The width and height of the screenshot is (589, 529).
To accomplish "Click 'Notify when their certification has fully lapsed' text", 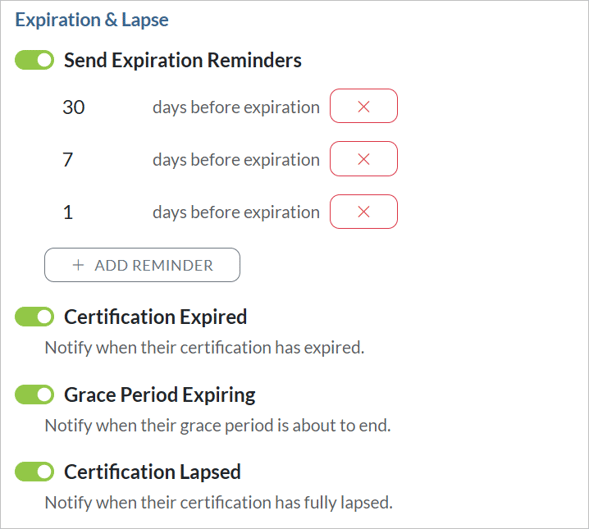I will [219, 503].
